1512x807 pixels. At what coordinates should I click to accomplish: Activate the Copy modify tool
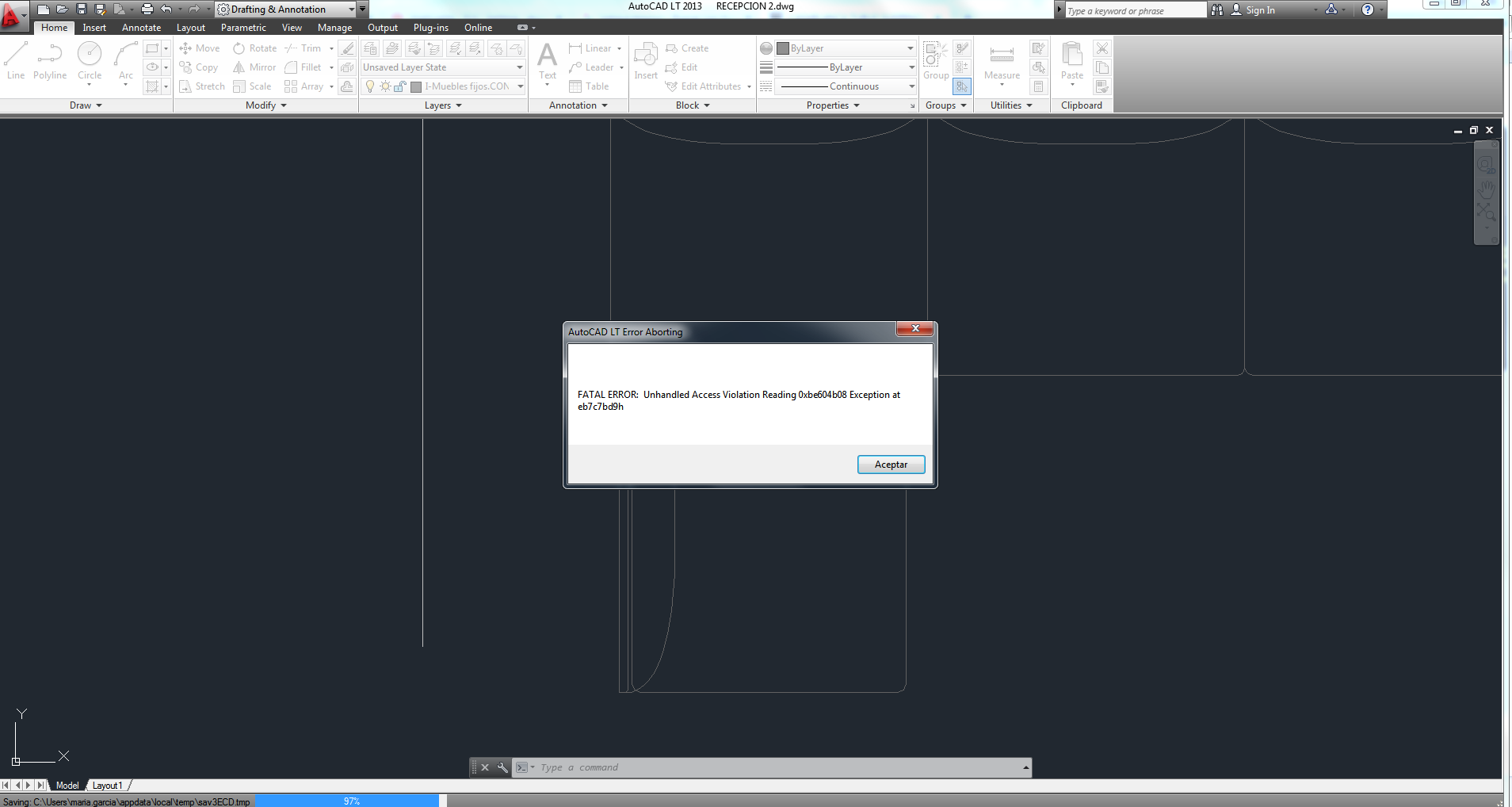[x=199, y=67]
